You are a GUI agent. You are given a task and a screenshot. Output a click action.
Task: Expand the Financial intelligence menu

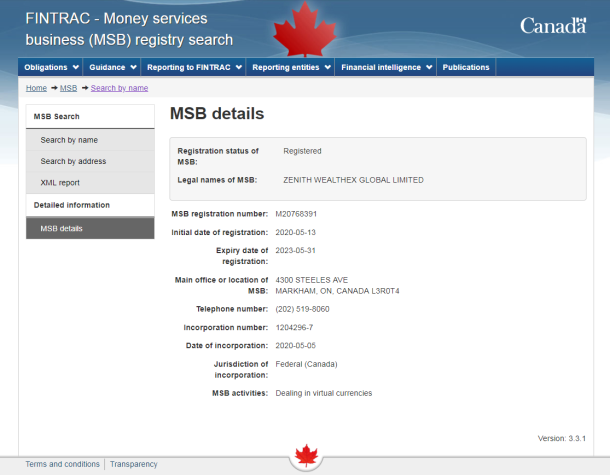click(386, 68)
